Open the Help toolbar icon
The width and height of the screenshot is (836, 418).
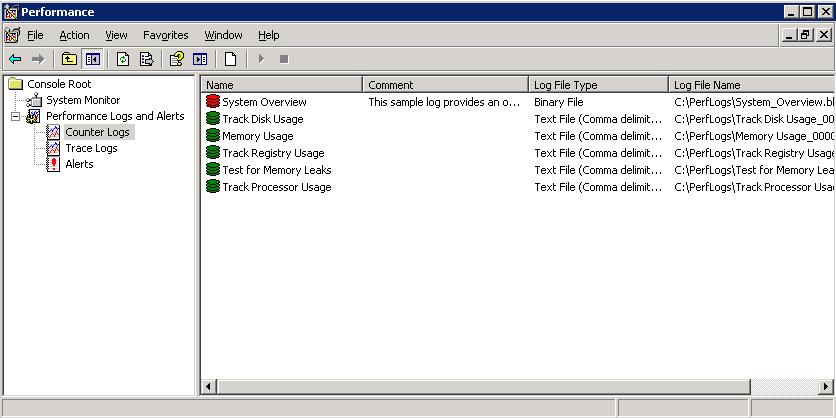176,59
